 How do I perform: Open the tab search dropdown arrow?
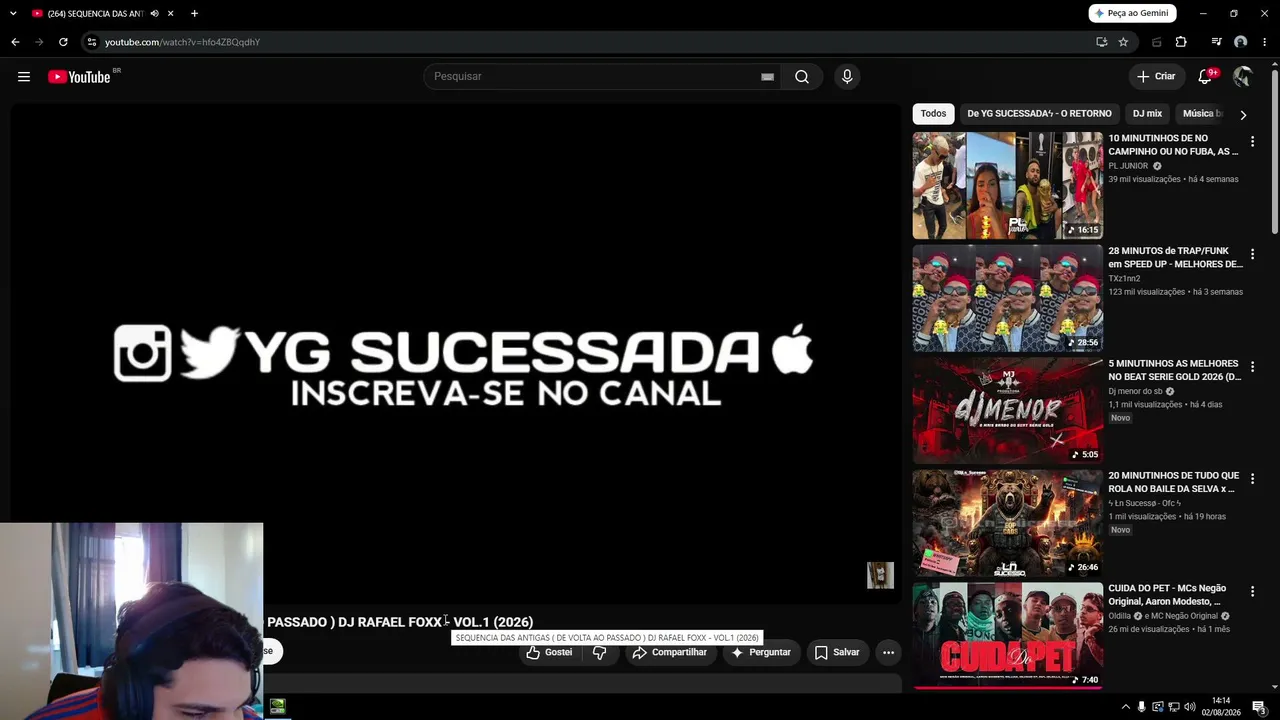click(x=13, y=14)
